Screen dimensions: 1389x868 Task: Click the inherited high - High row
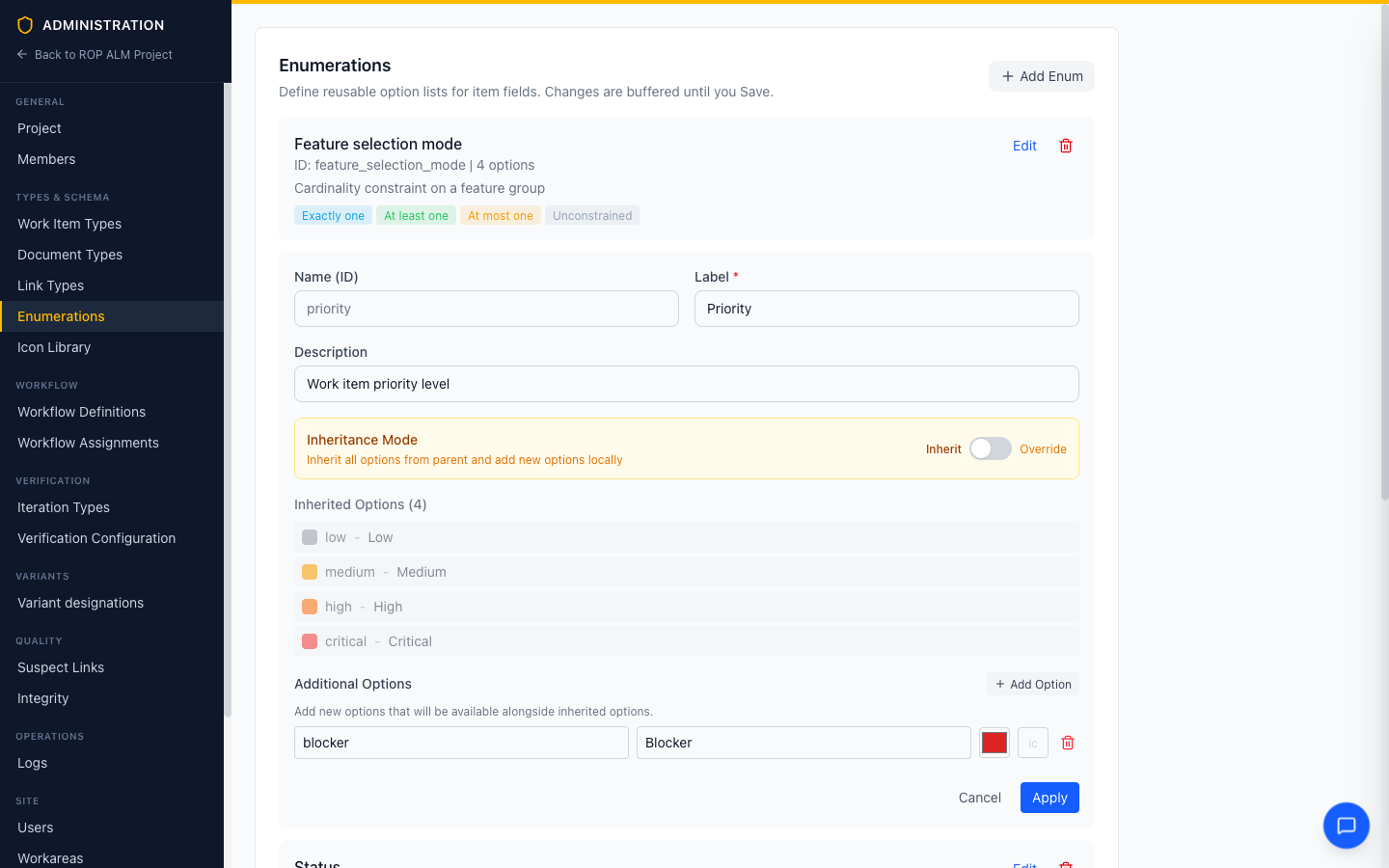687,607
